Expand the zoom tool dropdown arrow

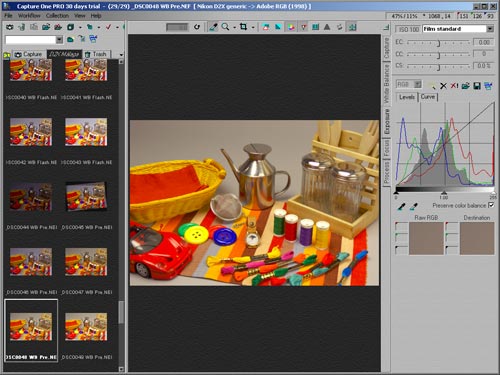pyautogui.click(x=234, y=27)
